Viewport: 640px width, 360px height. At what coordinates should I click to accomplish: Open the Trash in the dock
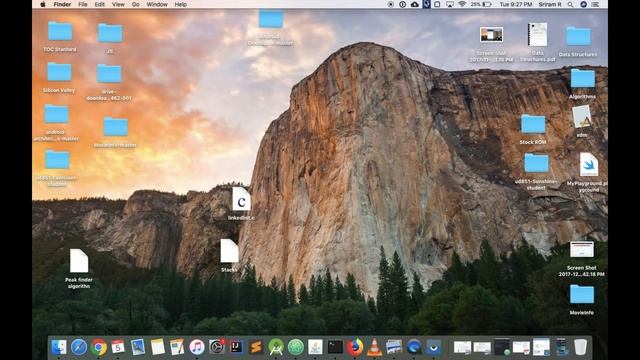[x=580, y=347]
